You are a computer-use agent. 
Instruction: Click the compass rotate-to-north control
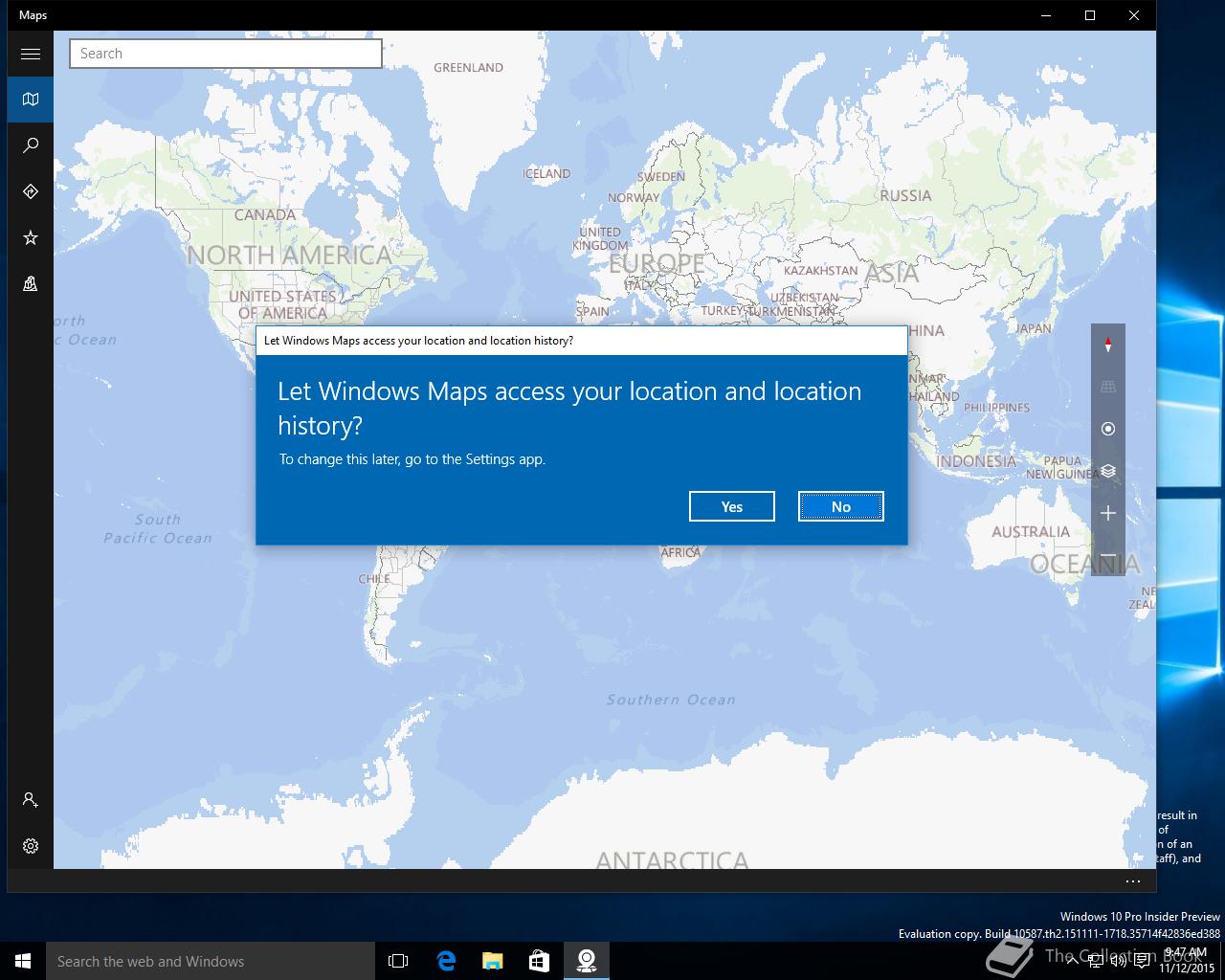point(1108,345)
